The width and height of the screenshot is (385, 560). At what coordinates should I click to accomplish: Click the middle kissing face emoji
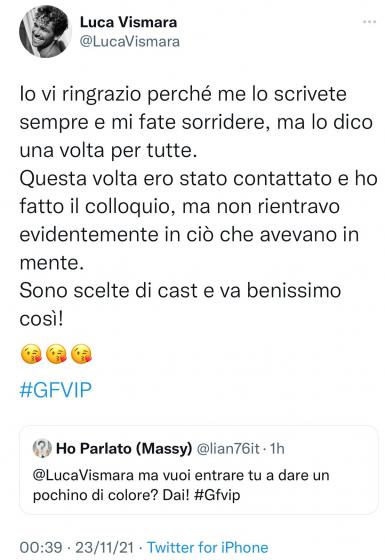[56, 354]
